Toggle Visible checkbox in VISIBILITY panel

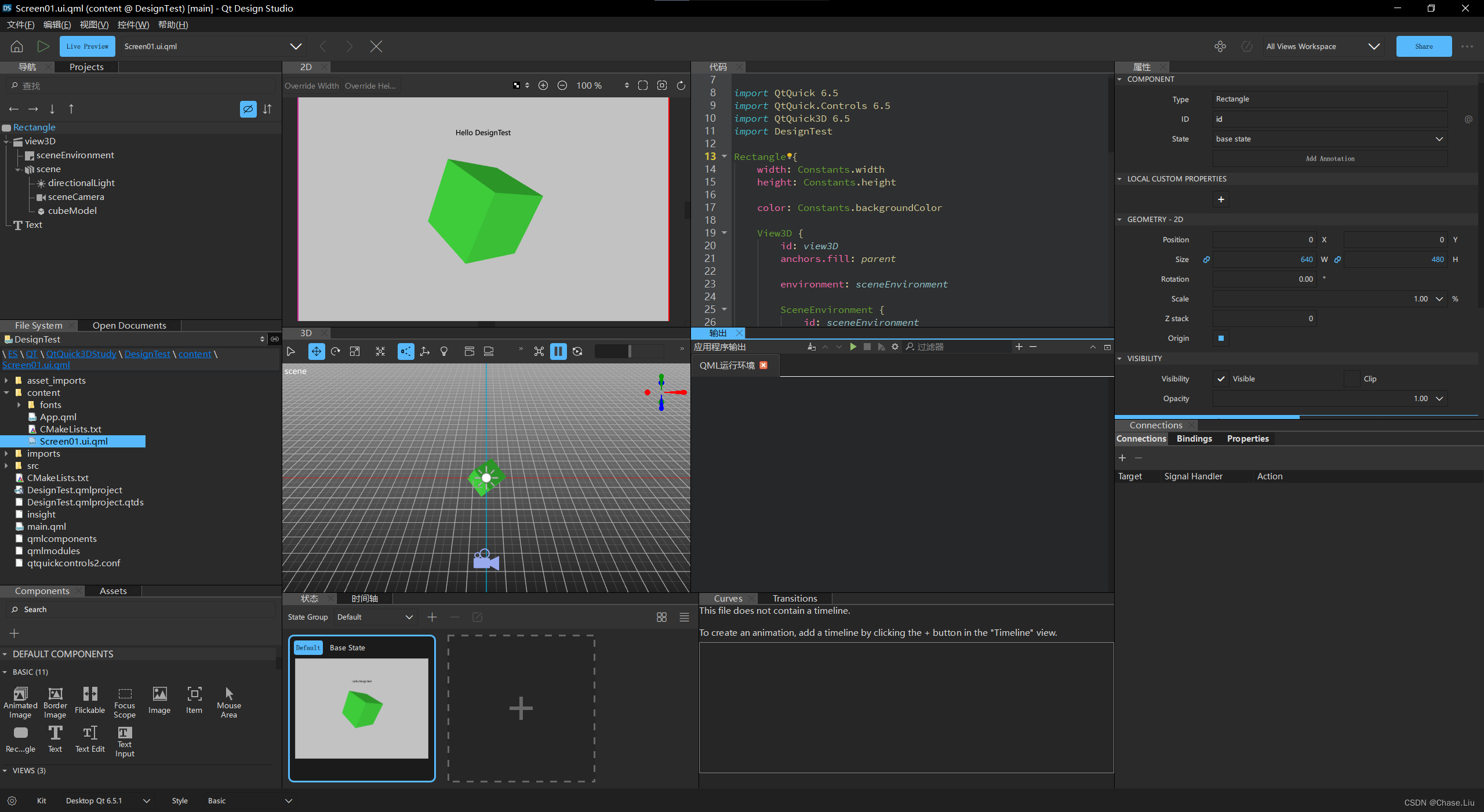click(x=1220, y=378)
